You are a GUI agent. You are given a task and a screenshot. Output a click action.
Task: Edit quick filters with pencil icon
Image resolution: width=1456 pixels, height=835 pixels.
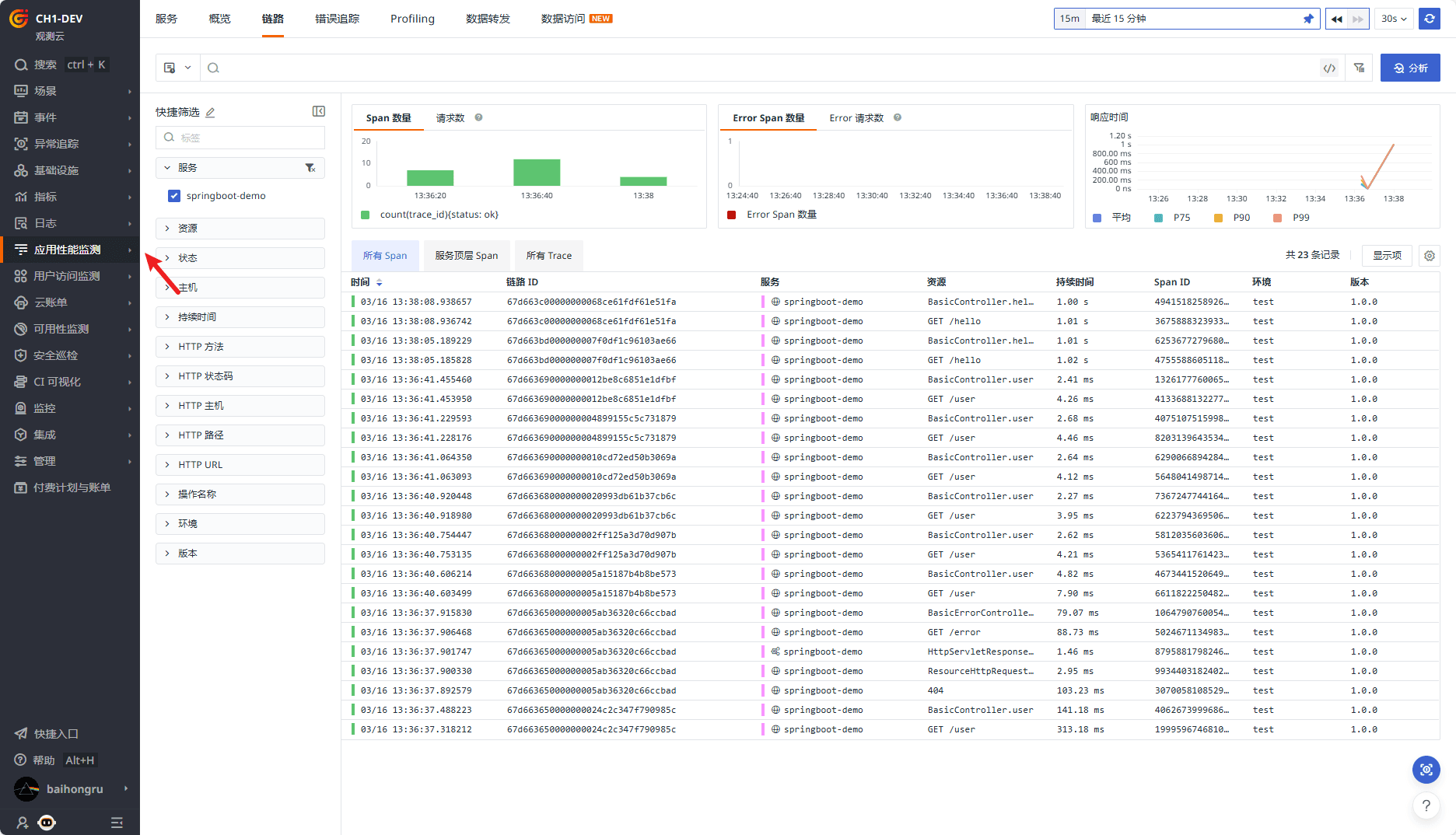[210, 113]
